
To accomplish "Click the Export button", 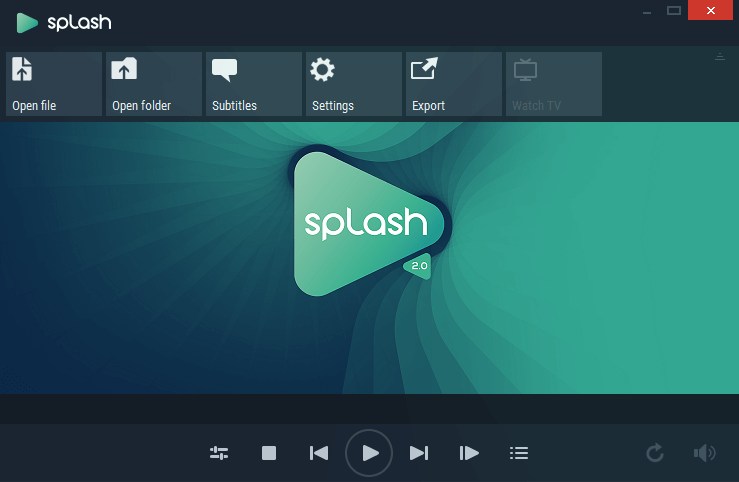I will pos(454,84).
